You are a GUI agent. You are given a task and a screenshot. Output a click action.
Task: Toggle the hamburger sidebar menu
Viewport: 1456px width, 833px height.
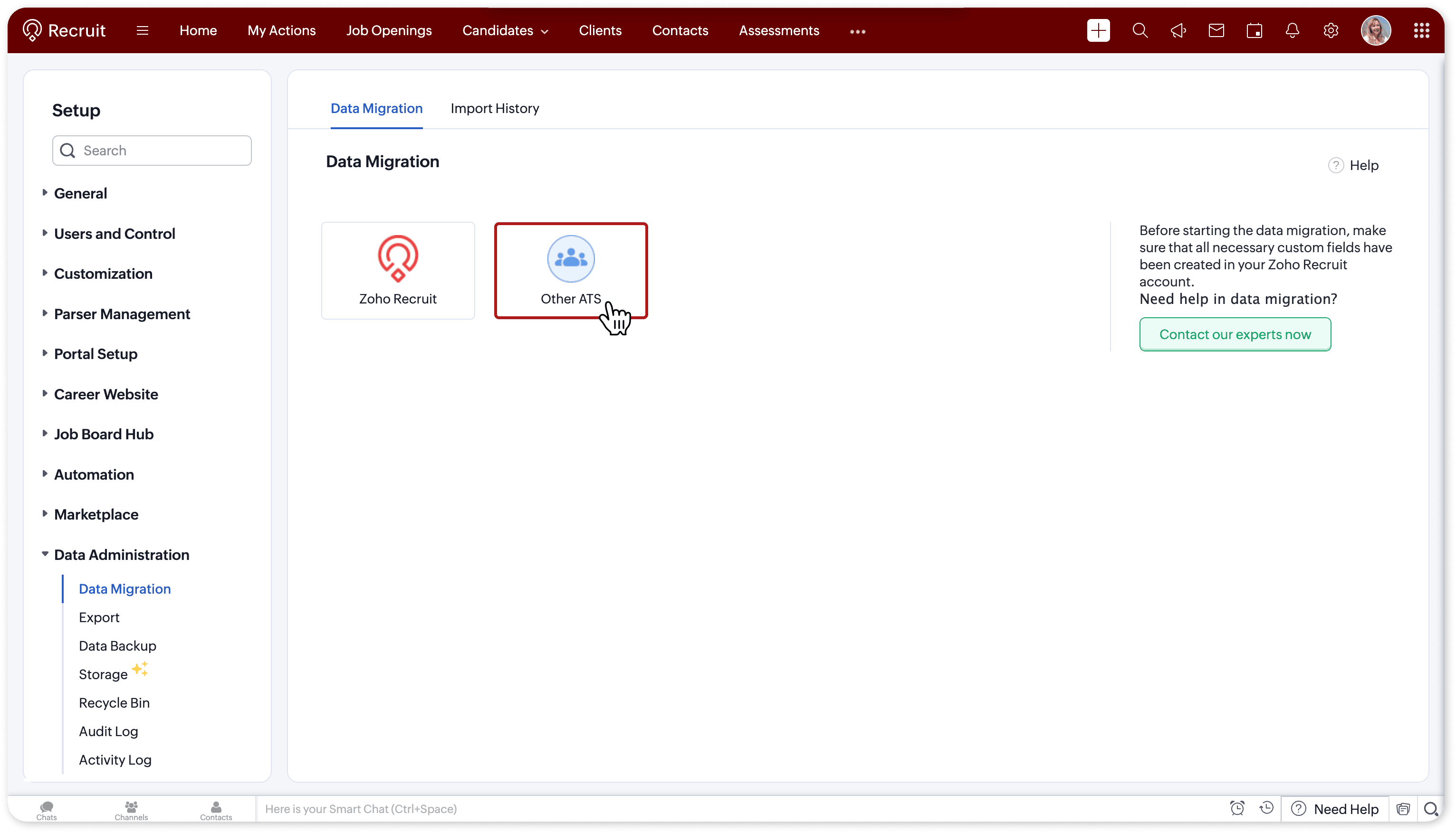point(143,30)
